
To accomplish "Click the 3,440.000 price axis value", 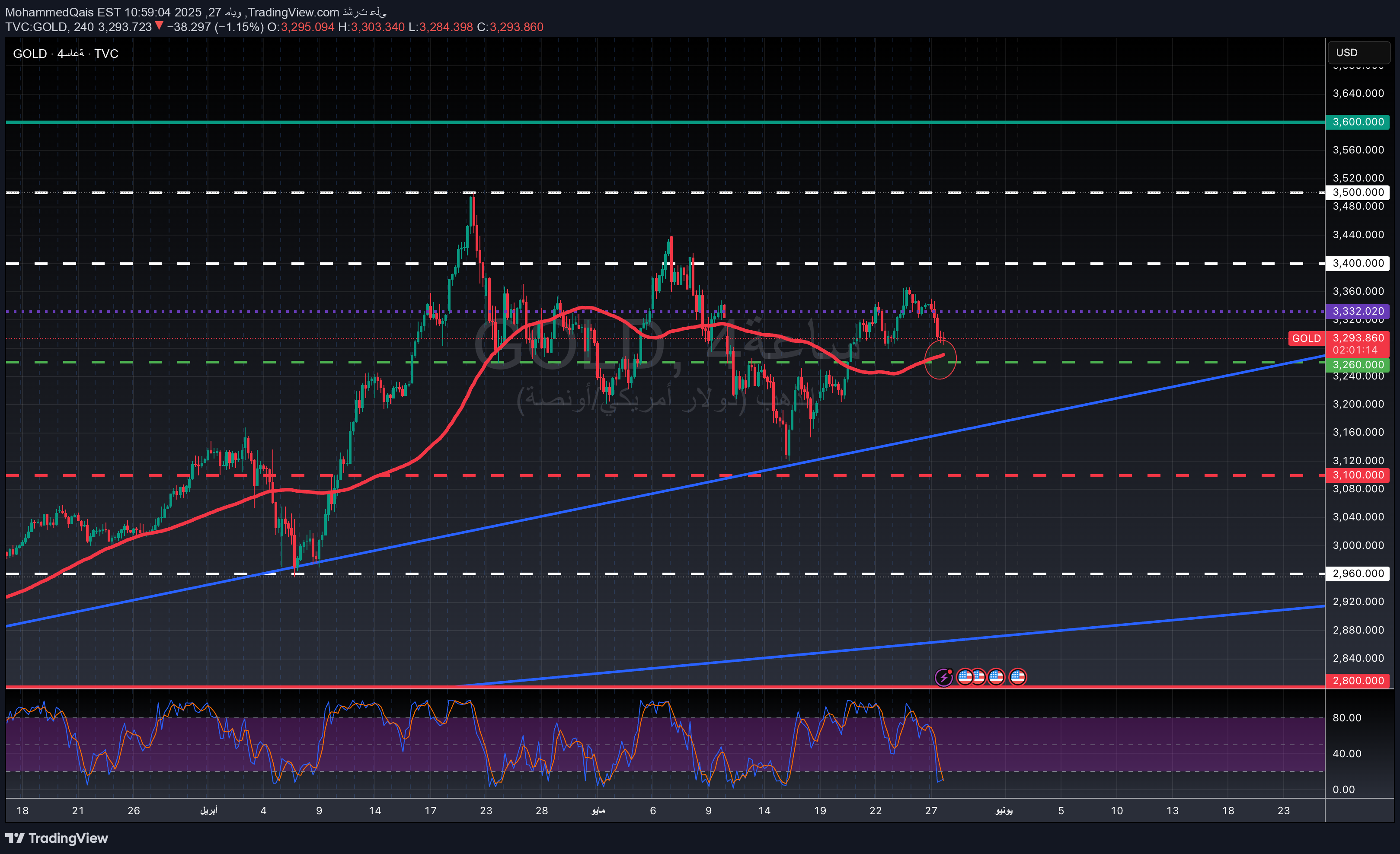I will [x=1358, y=235].
